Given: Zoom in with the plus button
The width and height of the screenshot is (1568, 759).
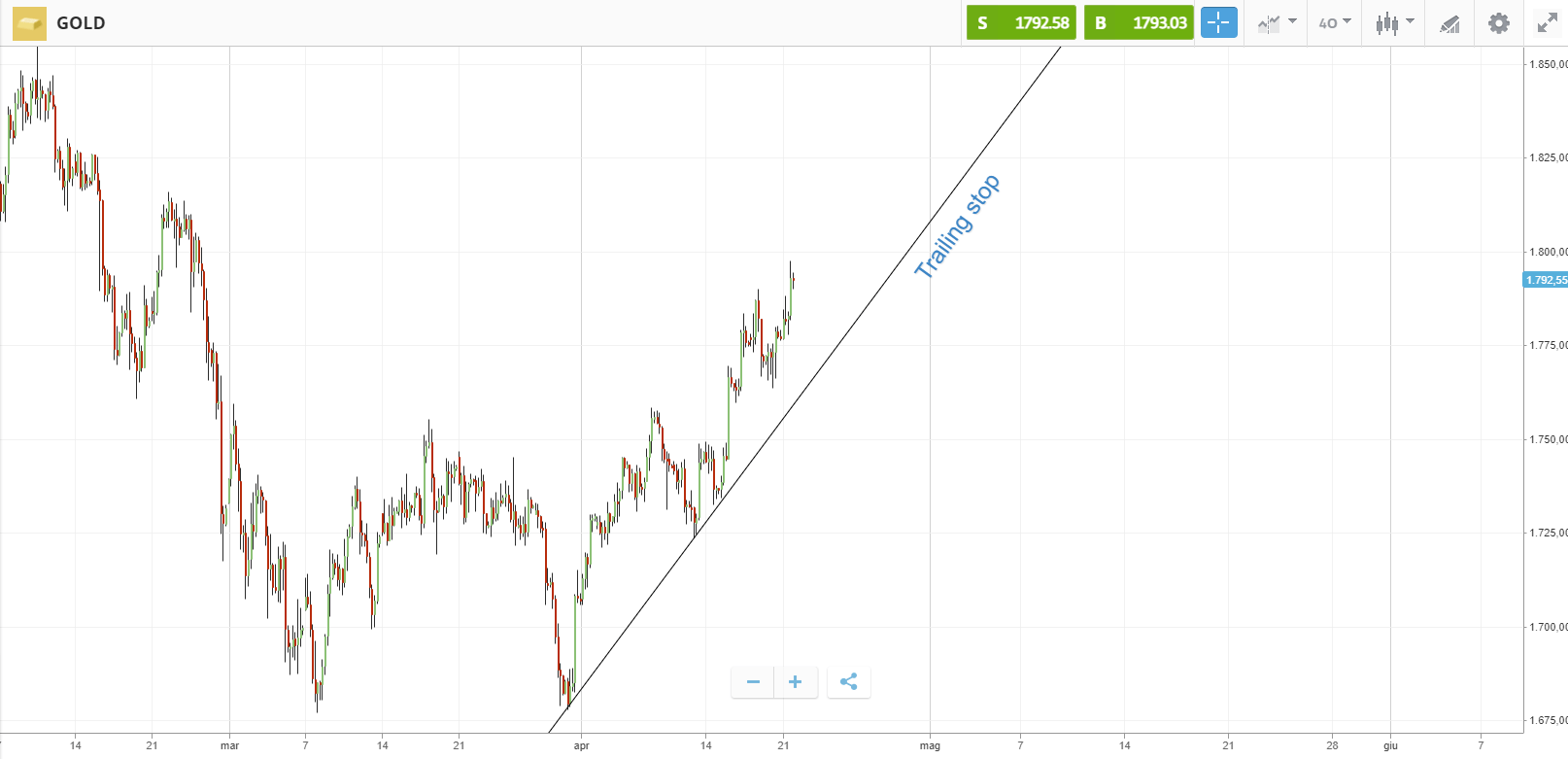Looking at the screenshot, I should coord(795,682).
